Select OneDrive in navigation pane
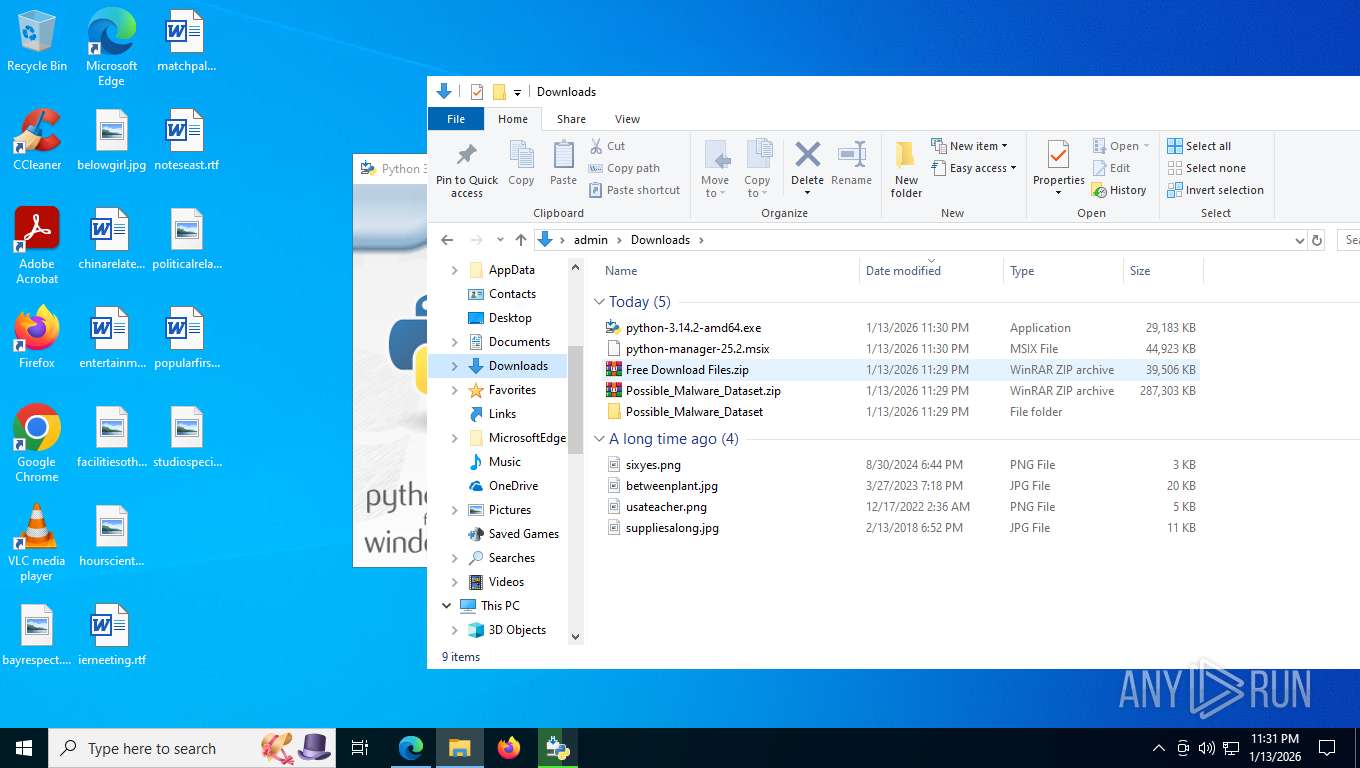 [x=513, y=486]
